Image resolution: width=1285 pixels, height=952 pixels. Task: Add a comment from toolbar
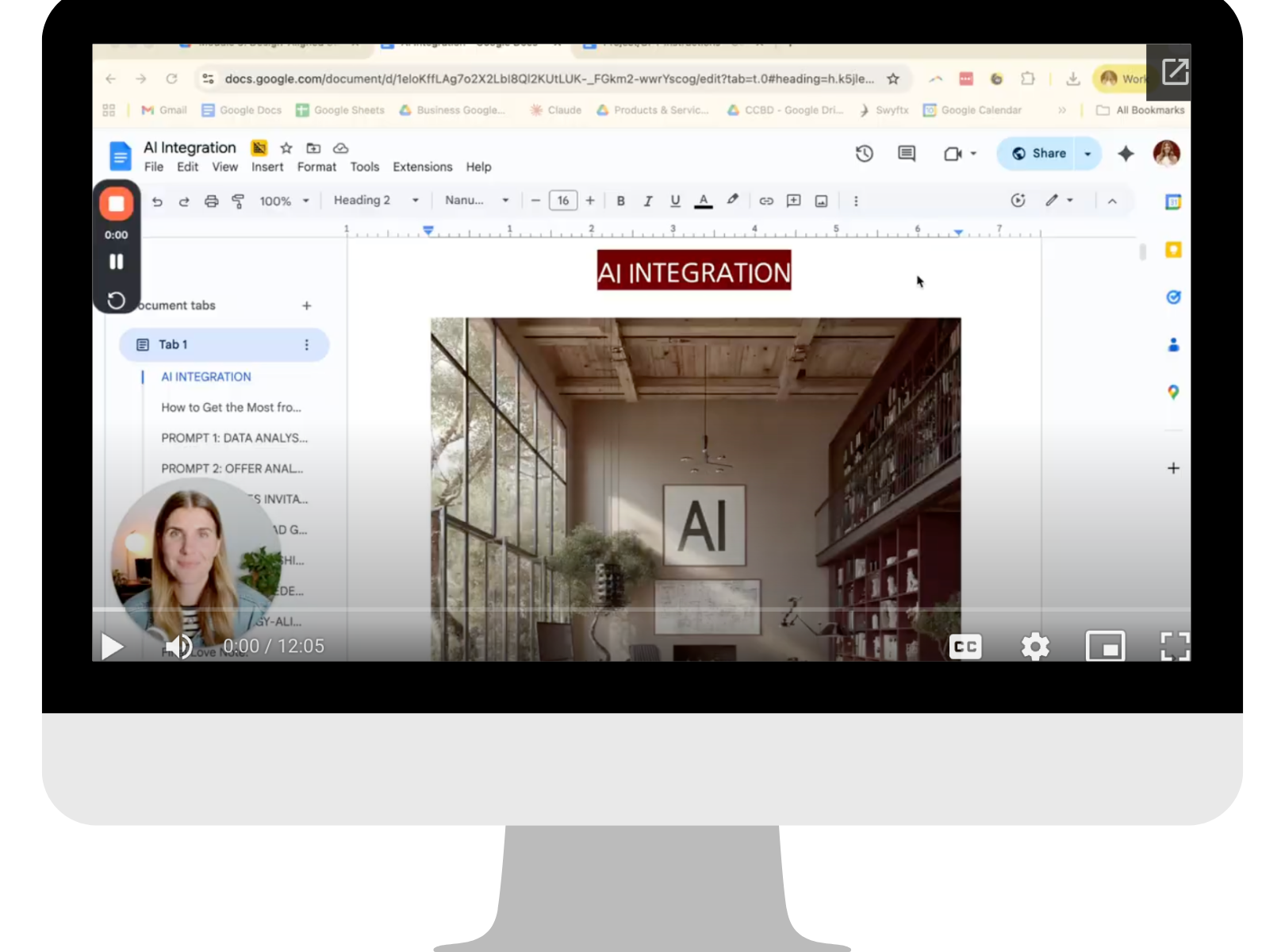[x=793, y=201]
